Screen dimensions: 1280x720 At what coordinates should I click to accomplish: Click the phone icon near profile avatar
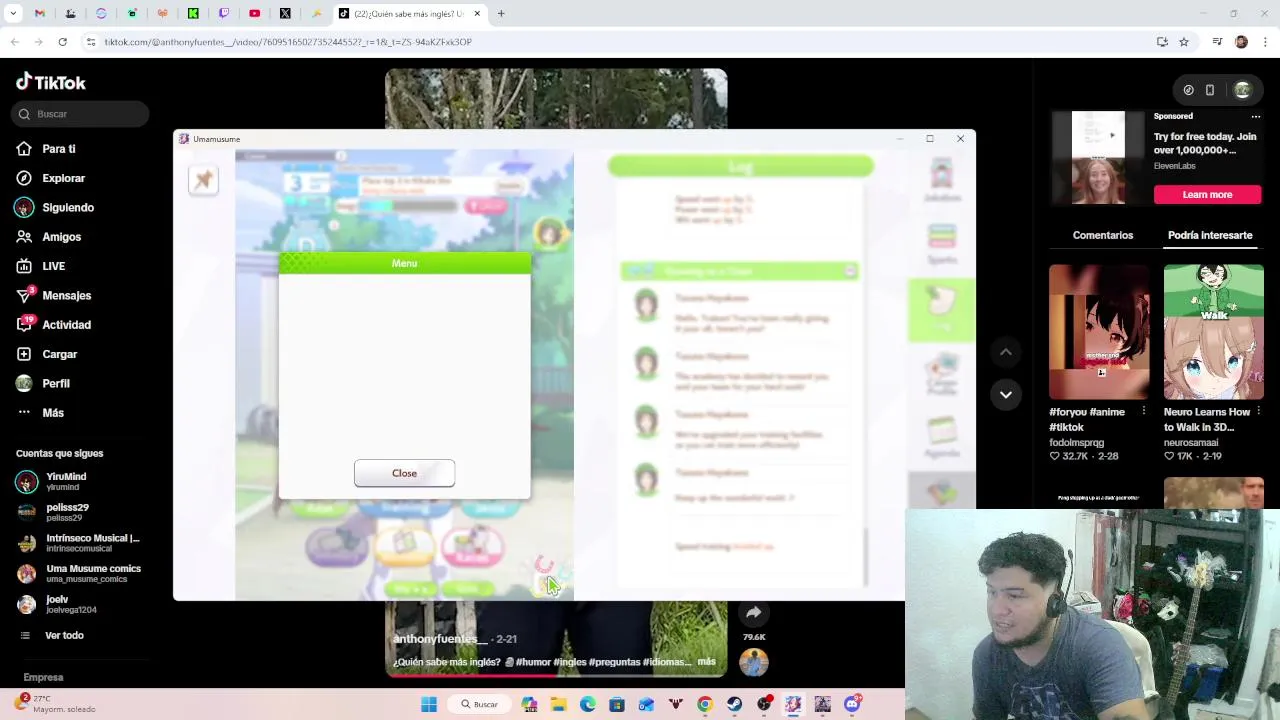coord(1210,90)
